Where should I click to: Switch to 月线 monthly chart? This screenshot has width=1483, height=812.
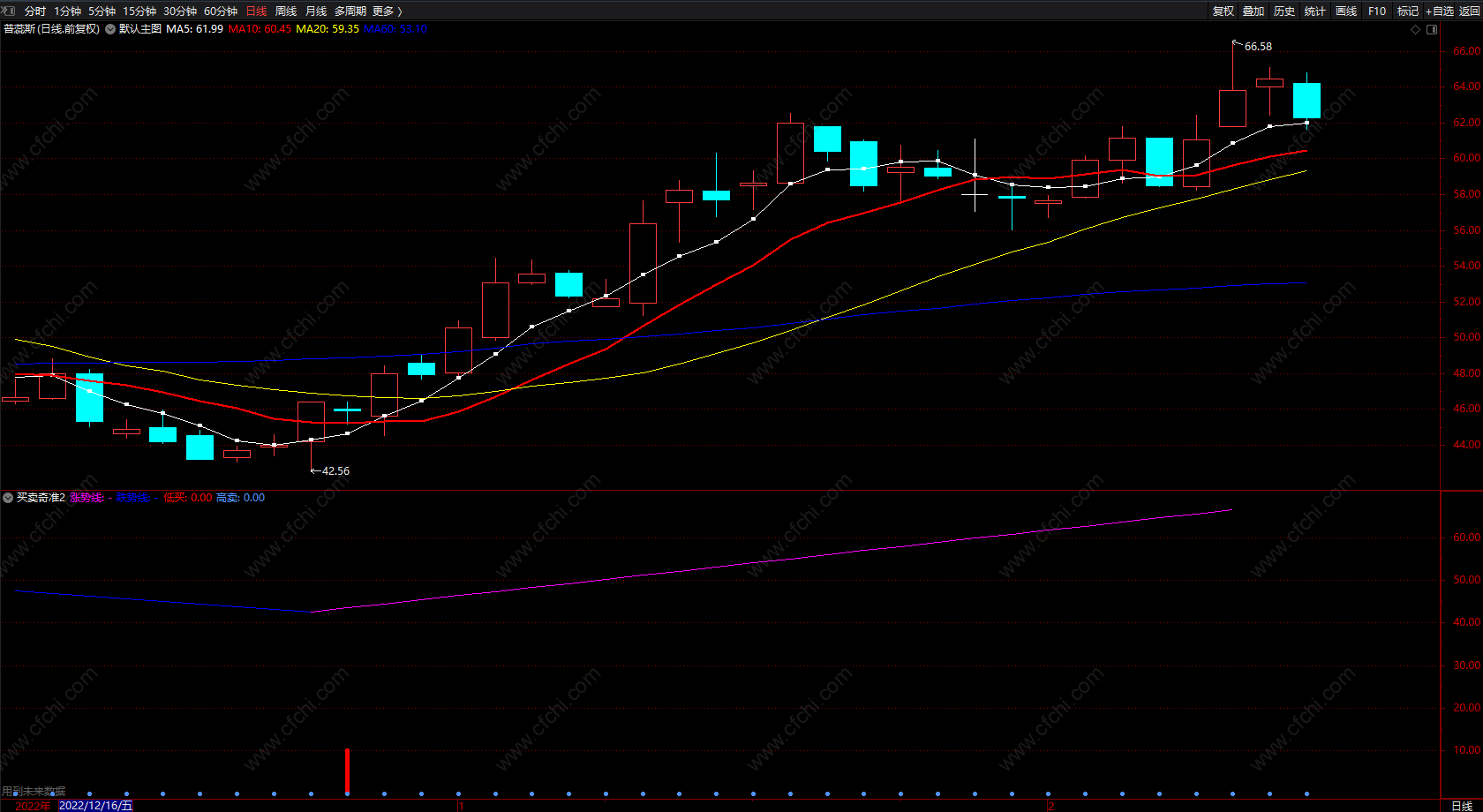point(316,11)
